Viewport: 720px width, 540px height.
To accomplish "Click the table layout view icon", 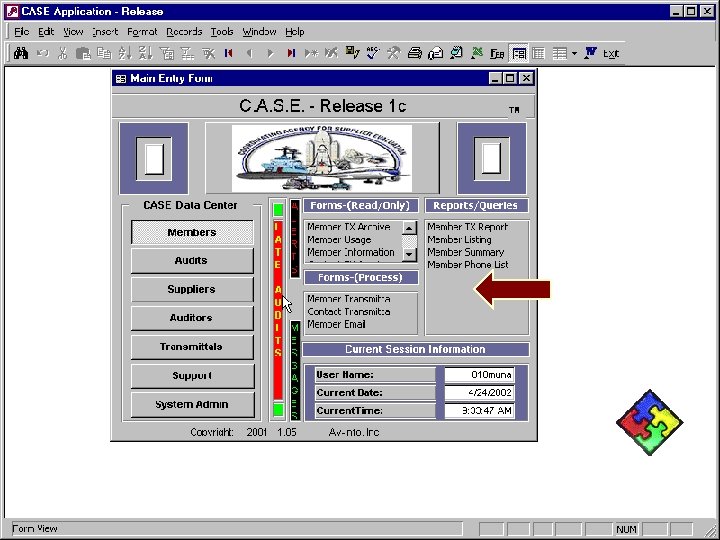I will [559, 54].
